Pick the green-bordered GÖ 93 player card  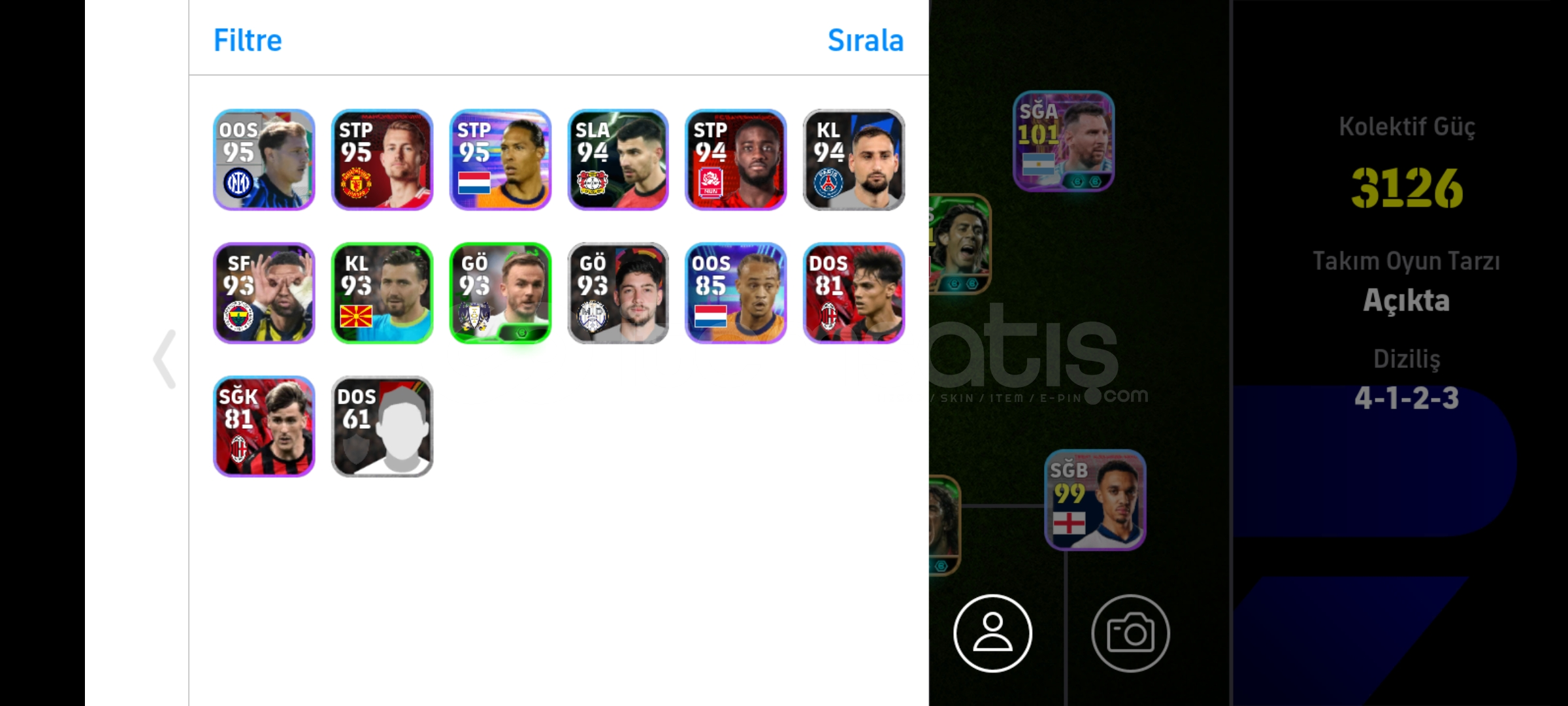tap(500, 293)
